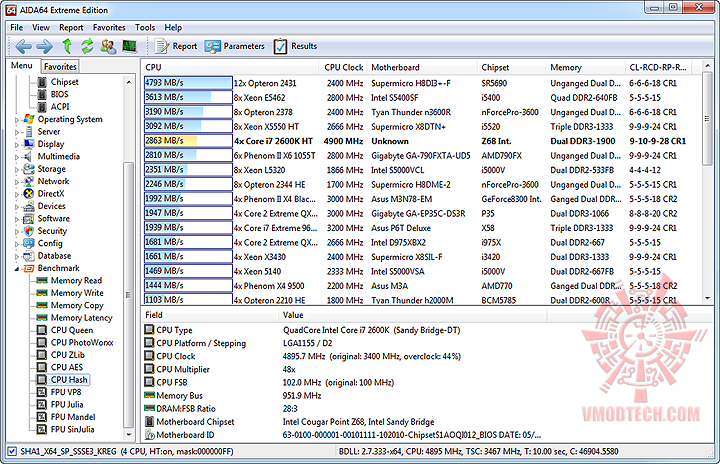Switch to the Menu sidebar tab
The height and width of the screenshot is (464, 720).
pyautogui.click(x=22, y=65)
